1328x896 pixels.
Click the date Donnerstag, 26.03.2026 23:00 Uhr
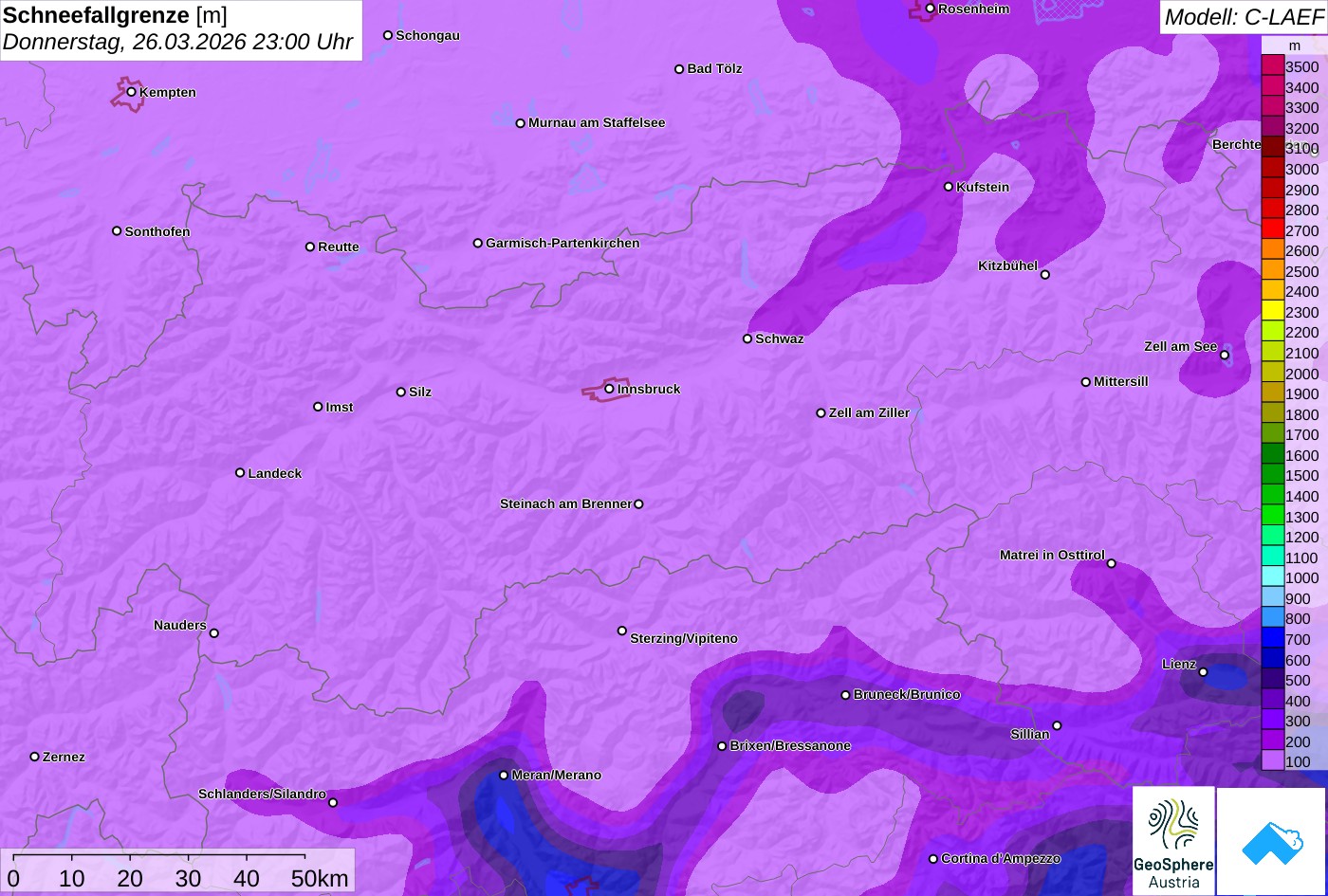tap(178, 43)
